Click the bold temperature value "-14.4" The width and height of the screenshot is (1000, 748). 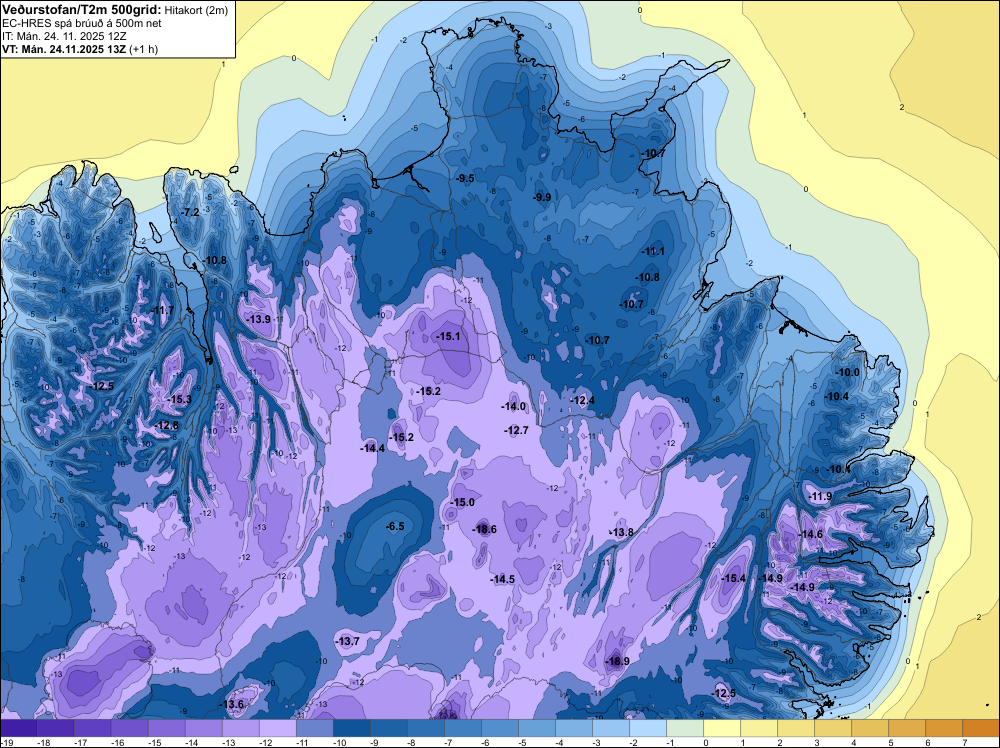tap(372, 448)
